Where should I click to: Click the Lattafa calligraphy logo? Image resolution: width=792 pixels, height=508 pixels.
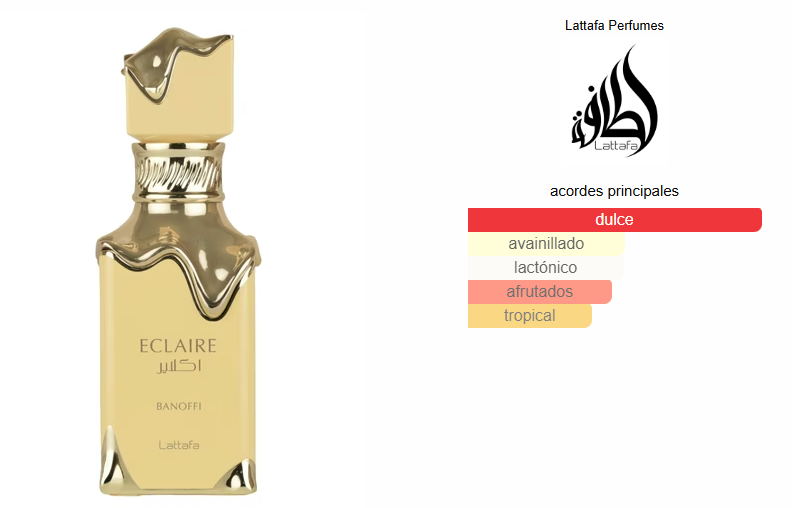click(614, 100)
